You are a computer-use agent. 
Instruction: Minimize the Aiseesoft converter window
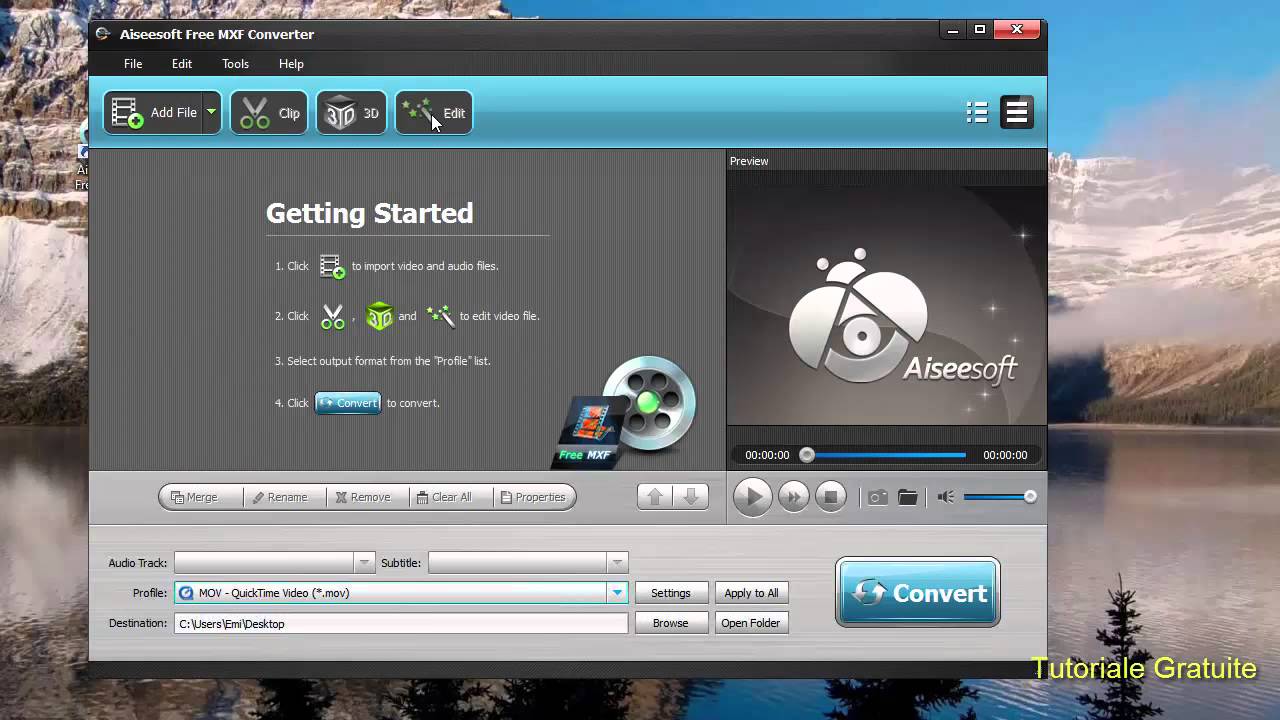955,30
